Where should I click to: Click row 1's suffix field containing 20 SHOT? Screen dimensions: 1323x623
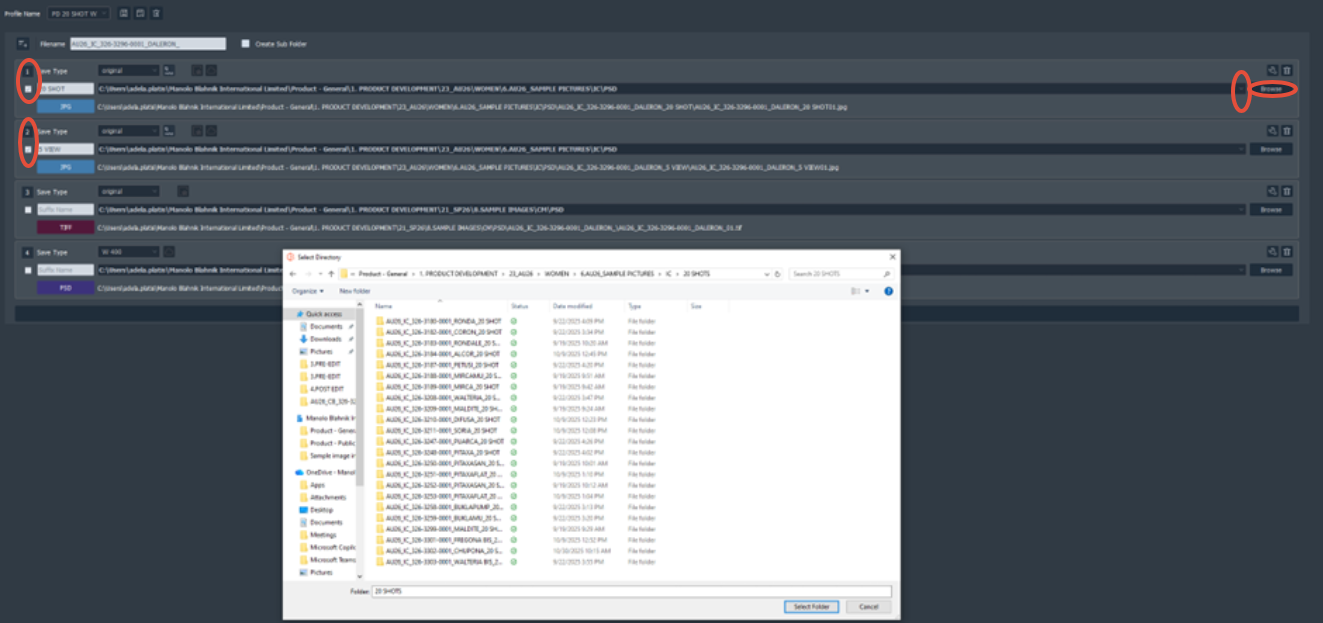[x=65, y=89]
